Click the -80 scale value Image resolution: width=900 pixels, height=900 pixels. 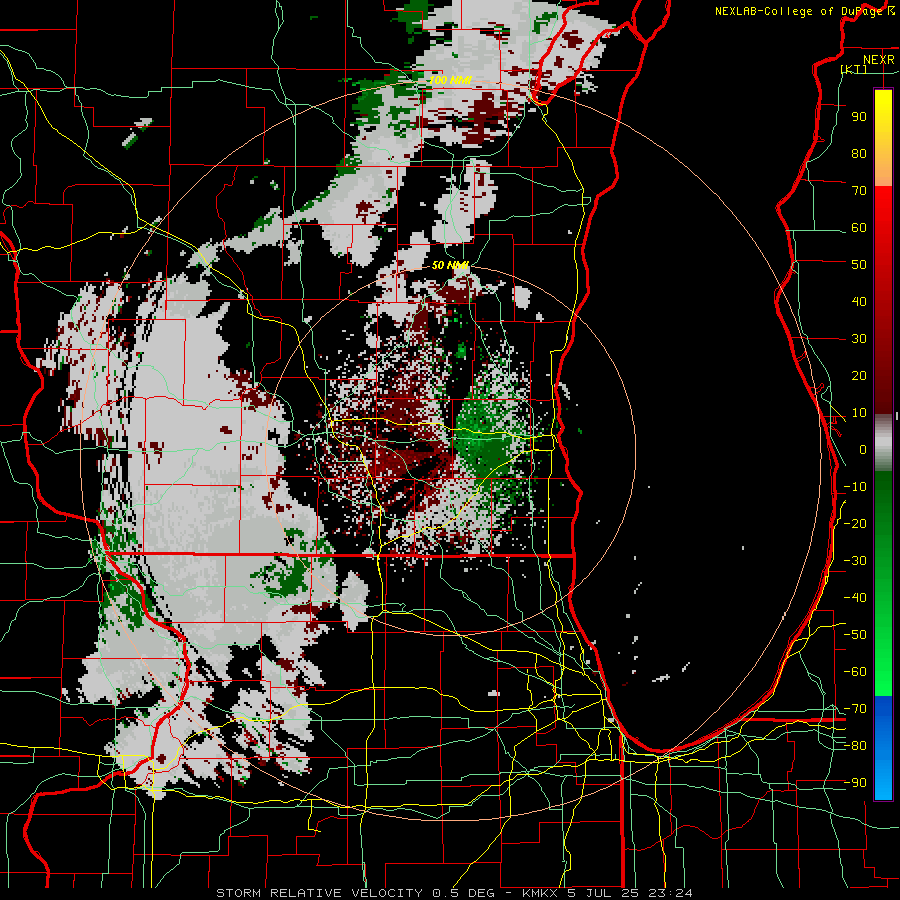pyautogui.click(x=855, y=746)
